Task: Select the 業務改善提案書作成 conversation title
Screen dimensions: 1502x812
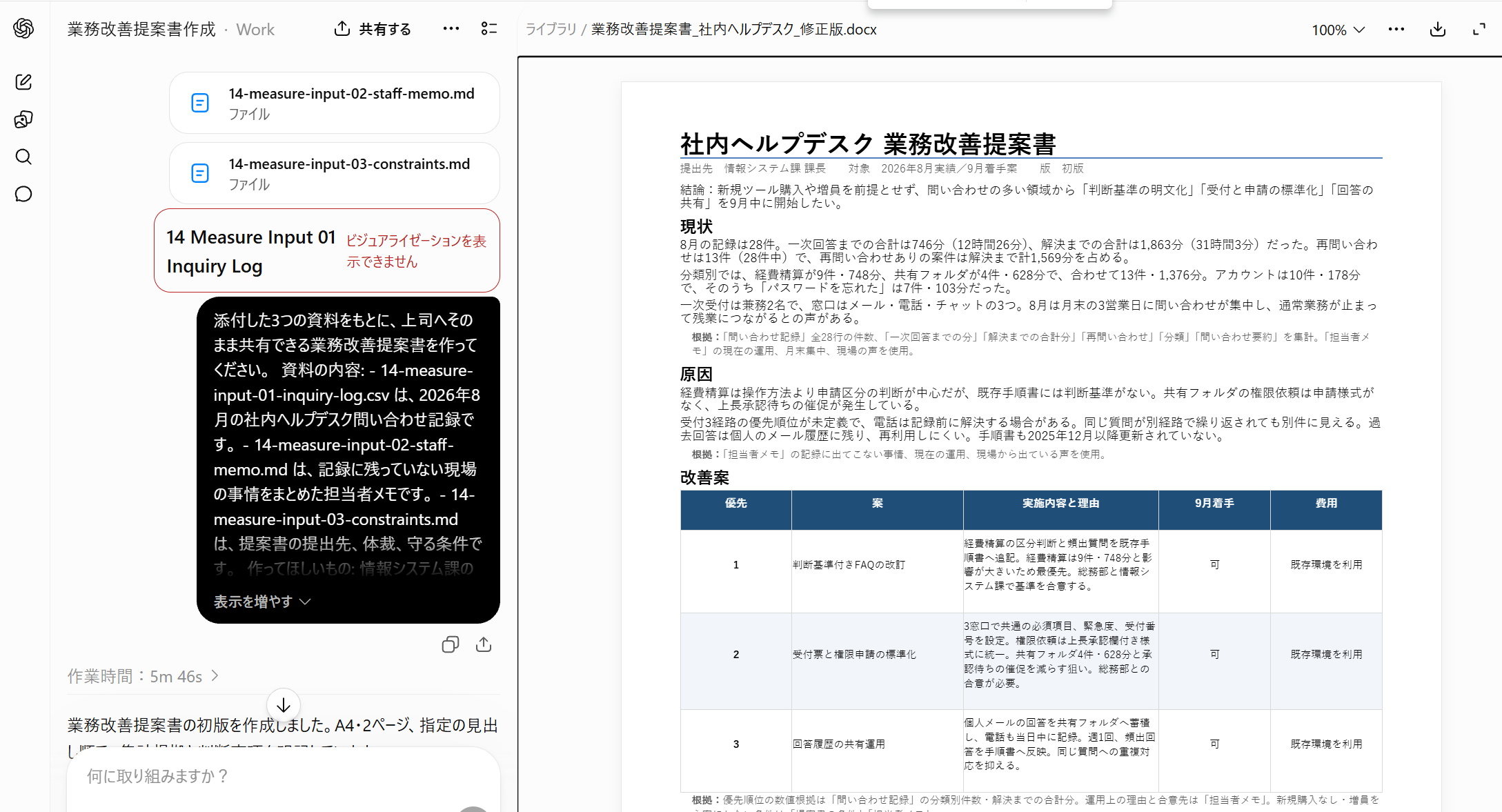Action: pyautogui.click(x=141, y=30)
